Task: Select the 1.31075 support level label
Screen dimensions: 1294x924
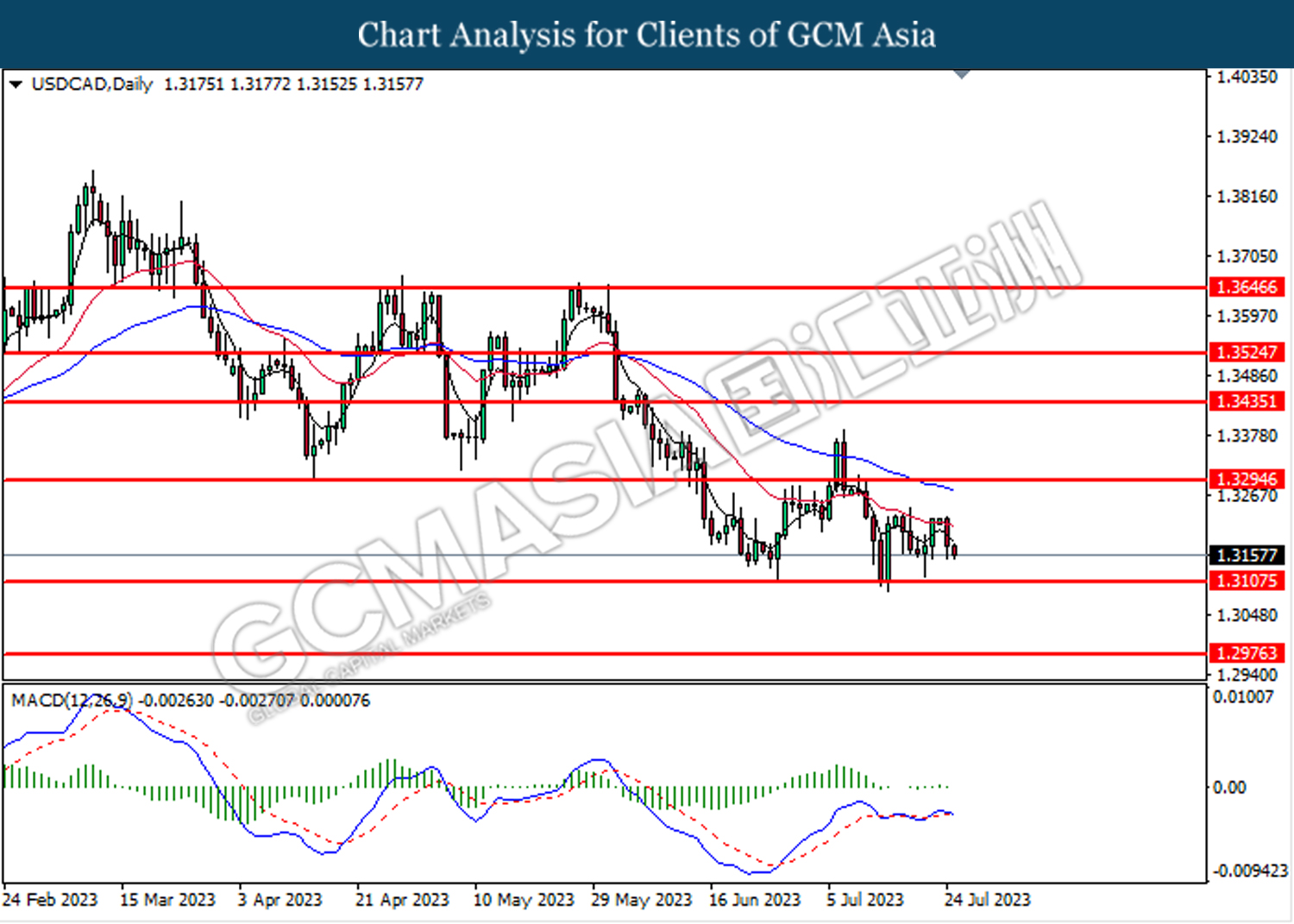Action: click(1247, 581)
